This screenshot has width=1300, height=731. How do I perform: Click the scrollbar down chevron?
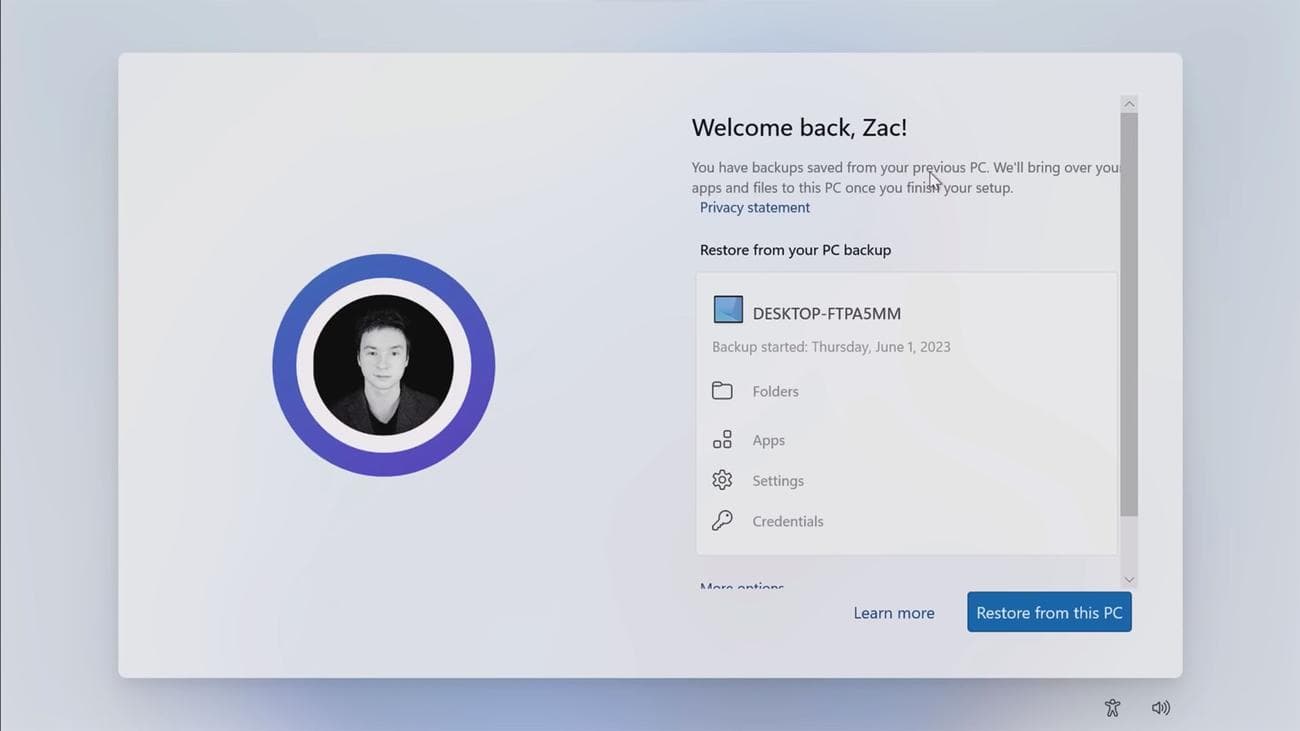pos(1129,579)
